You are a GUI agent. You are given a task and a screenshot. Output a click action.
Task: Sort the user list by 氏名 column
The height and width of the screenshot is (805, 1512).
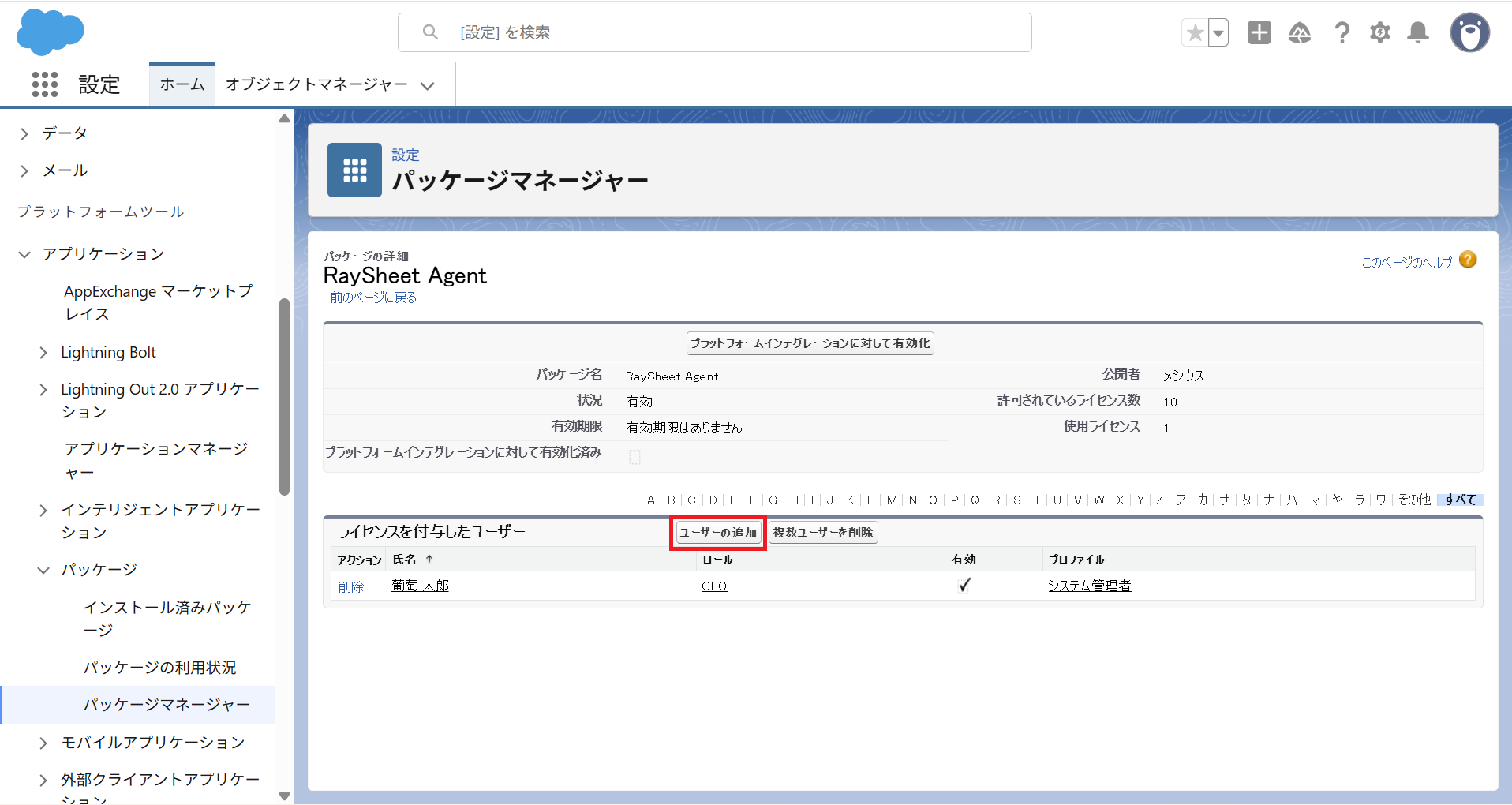click(x=404, y=560)
